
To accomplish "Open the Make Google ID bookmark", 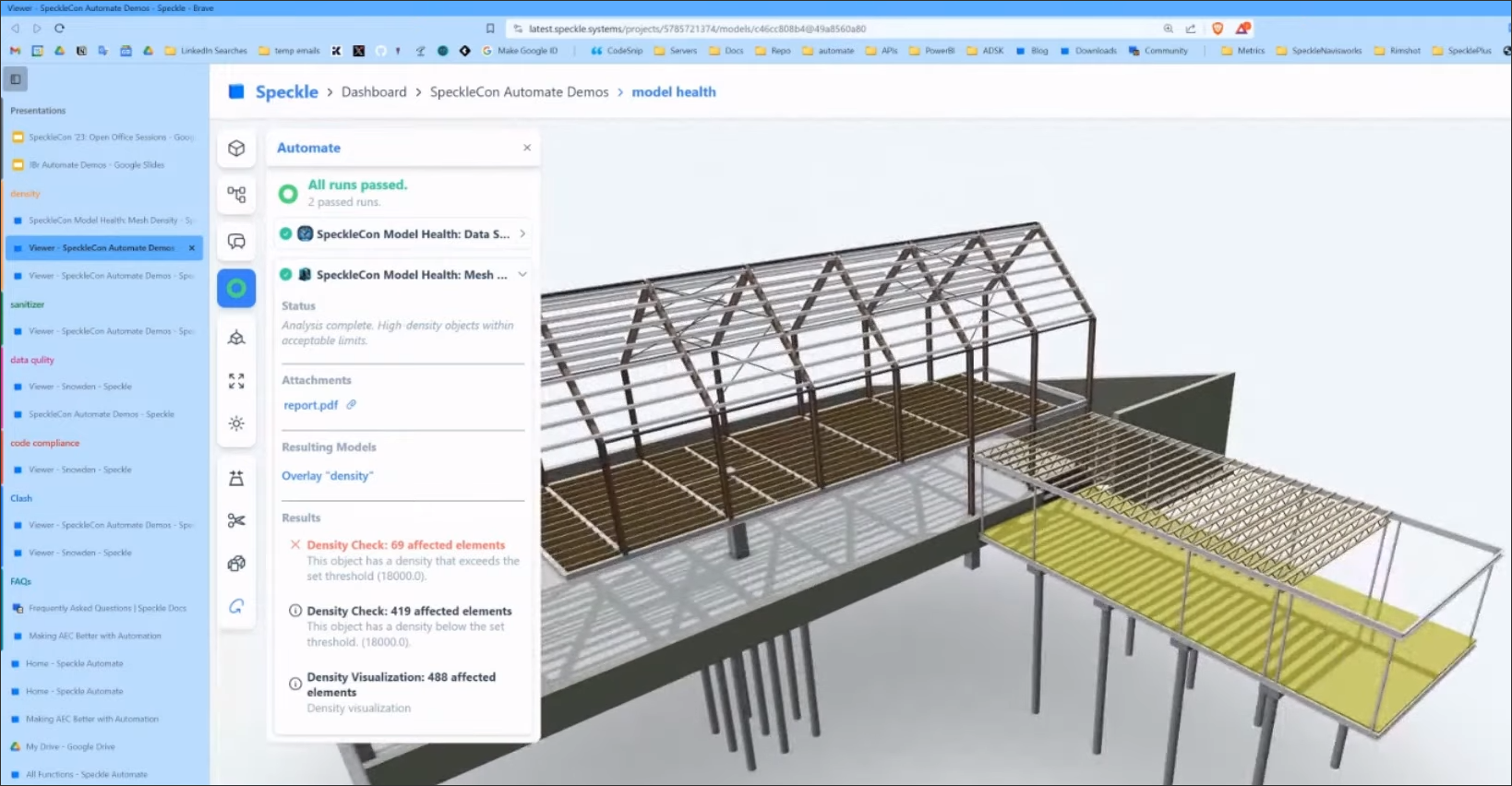I will point(520,51).
